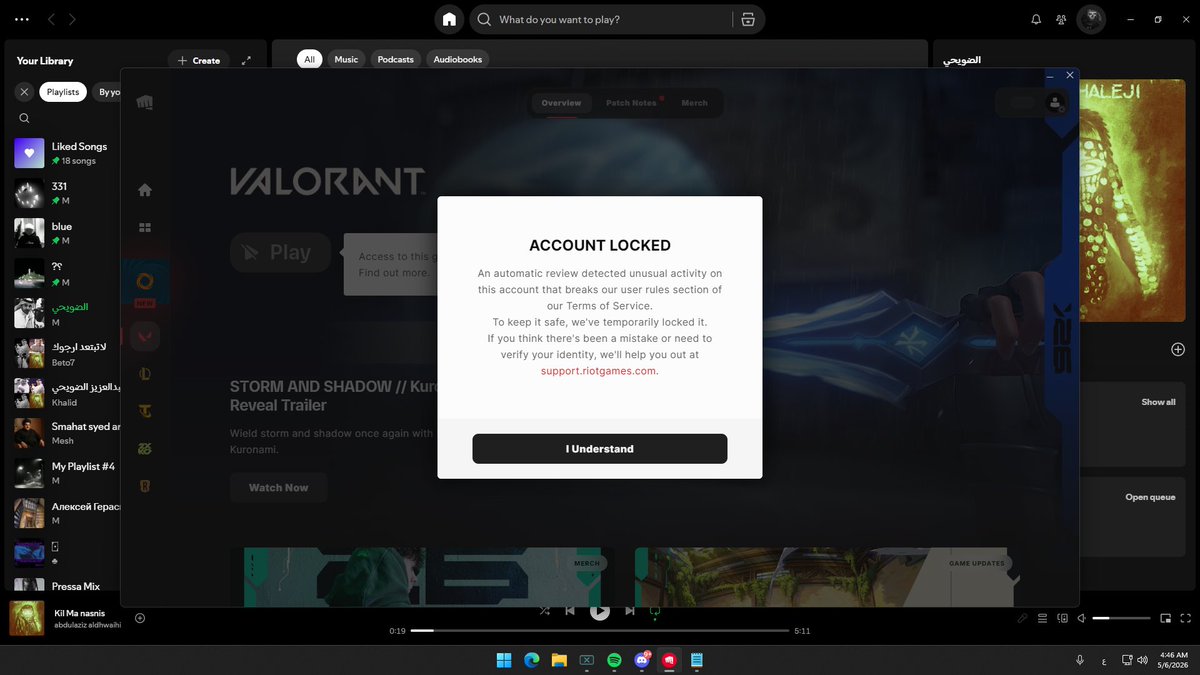The image size is (1200, 675).
Task: Expand Your Library panel
Action: tap(246, 61)
